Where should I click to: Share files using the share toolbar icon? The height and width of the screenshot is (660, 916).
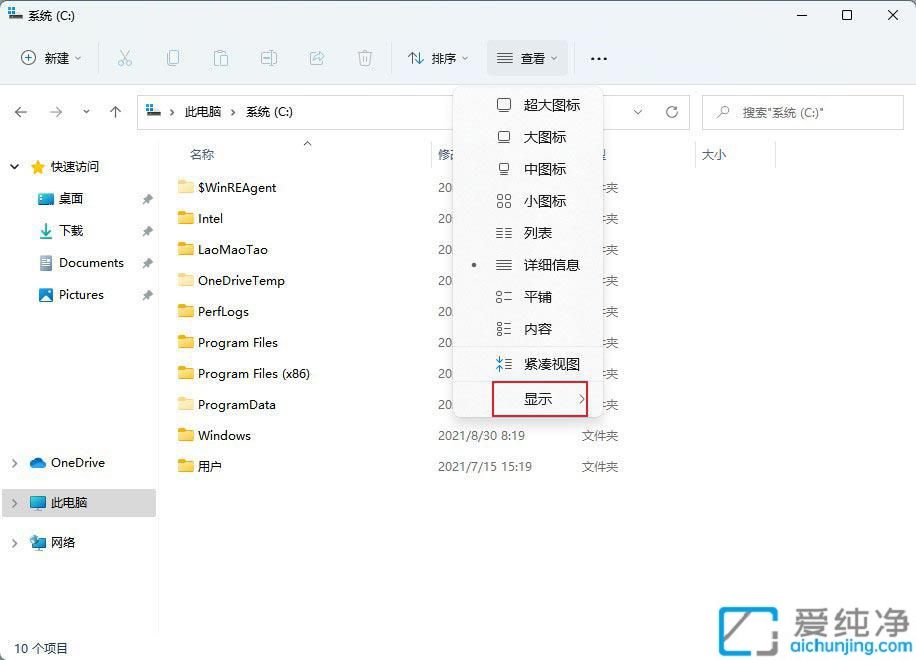(x=317, y=58)
